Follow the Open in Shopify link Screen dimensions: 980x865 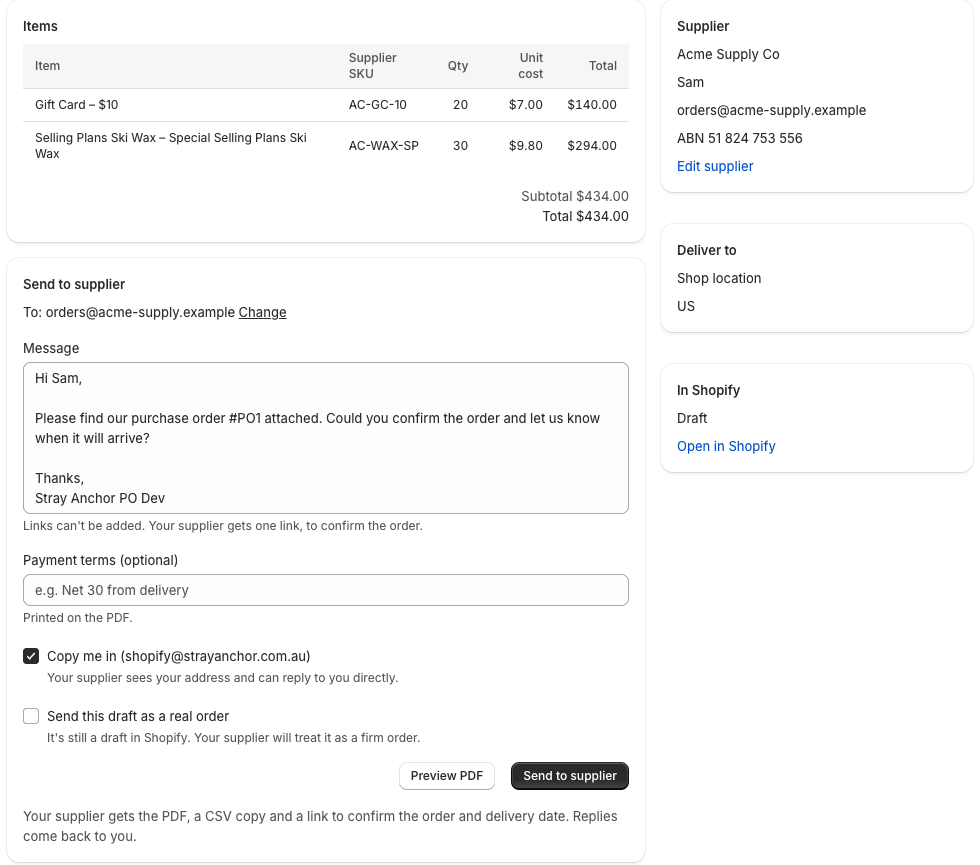[x=726, y=446]
